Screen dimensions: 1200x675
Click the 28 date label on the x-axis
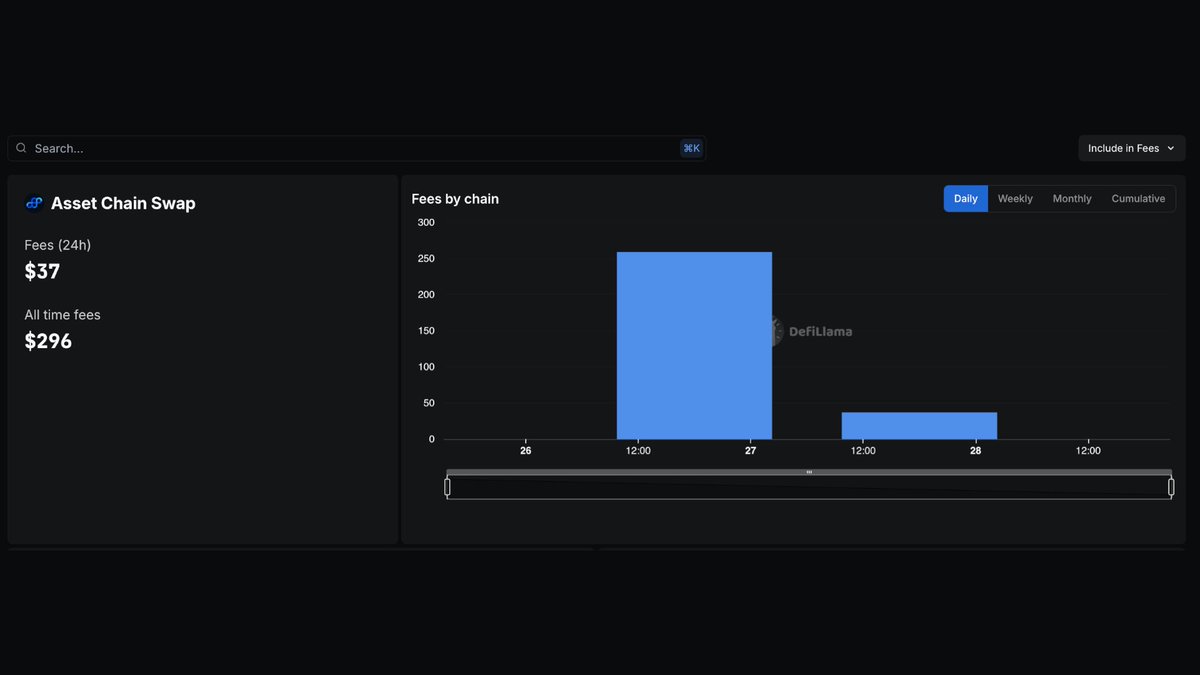(976, 451)
